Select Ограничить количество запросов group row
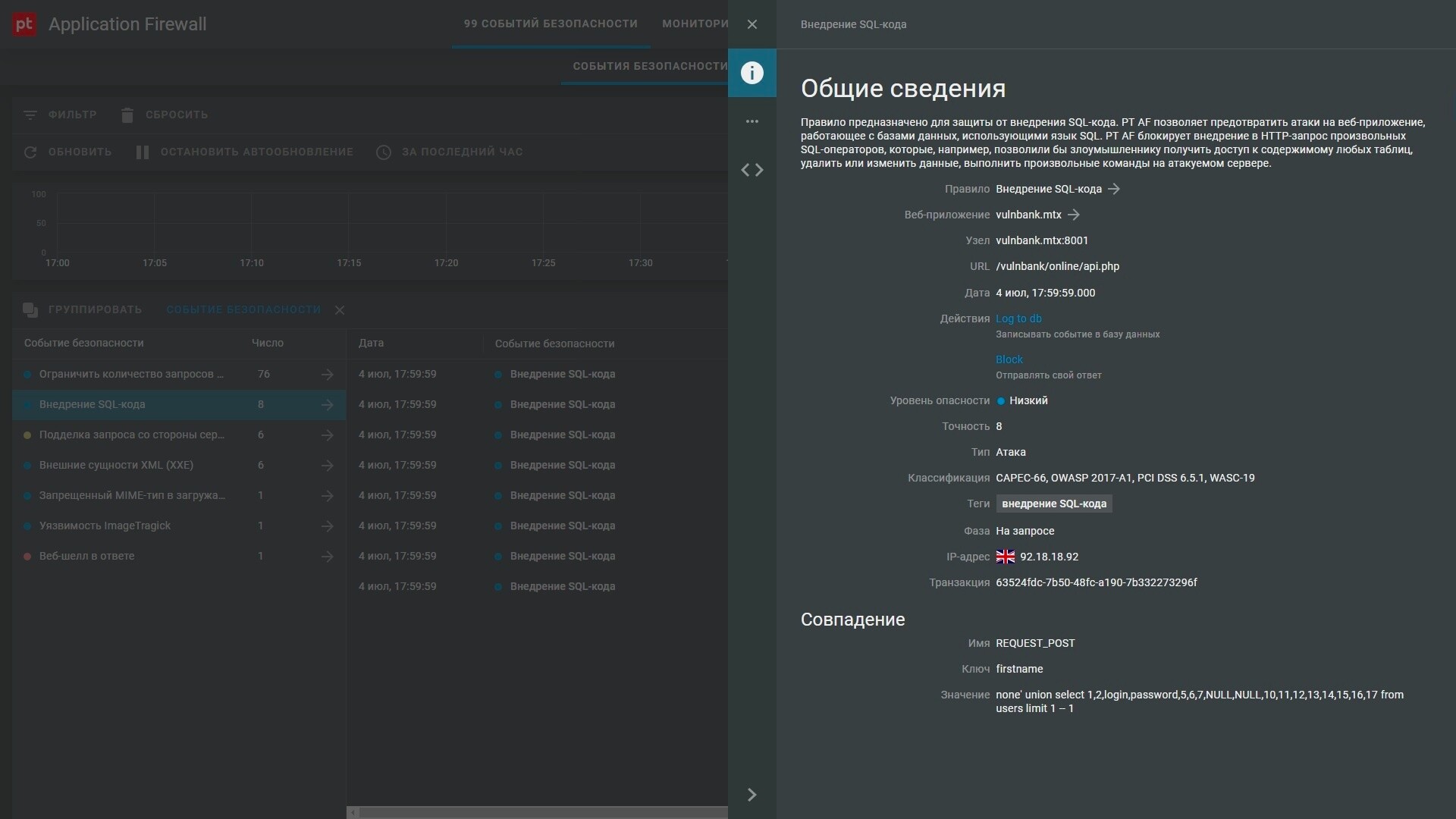1456x819 pixels. [179, 374]
